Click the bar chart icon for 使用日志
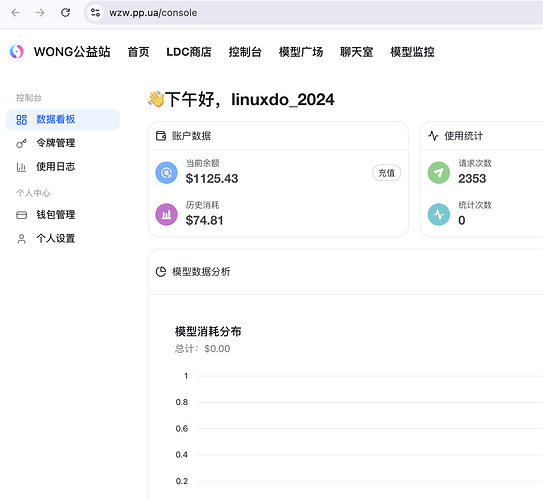543x500 pixels. click(x=21, y=167)
